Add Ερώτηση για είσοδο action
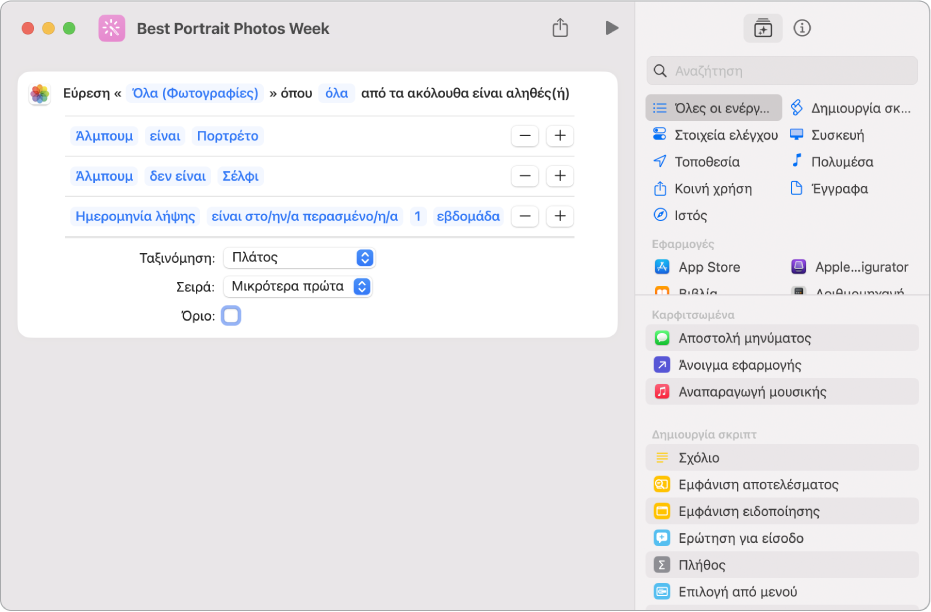 pos(782,538)
